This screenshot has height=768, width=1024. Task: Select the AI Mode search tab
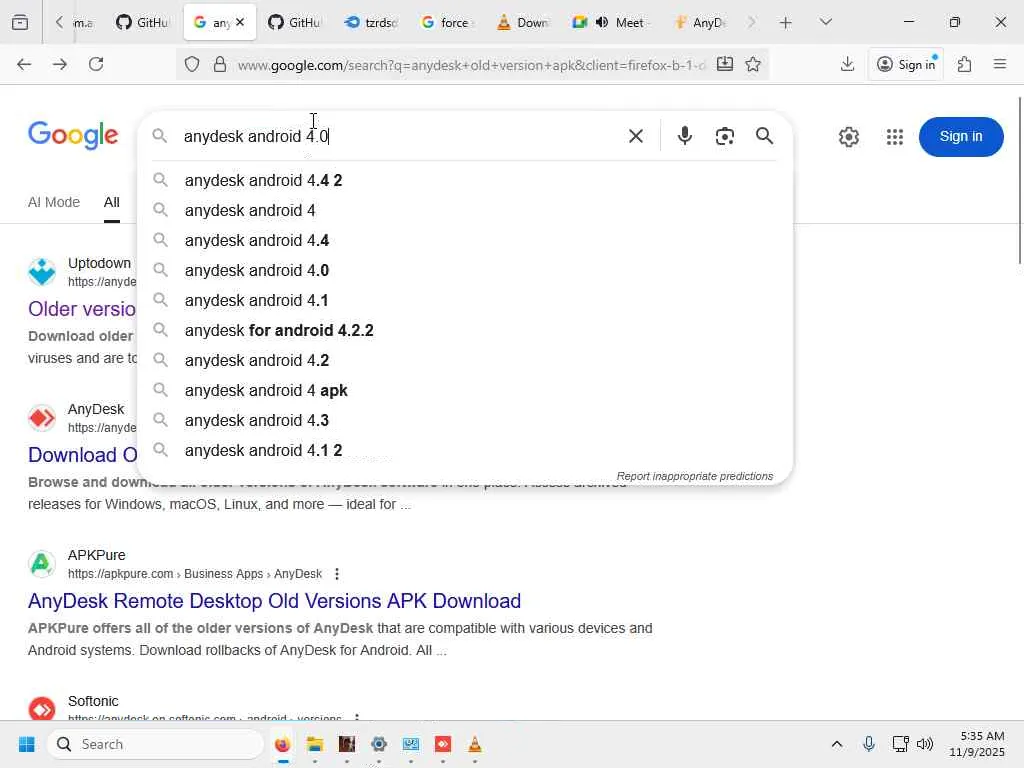[x=54, y=202]
